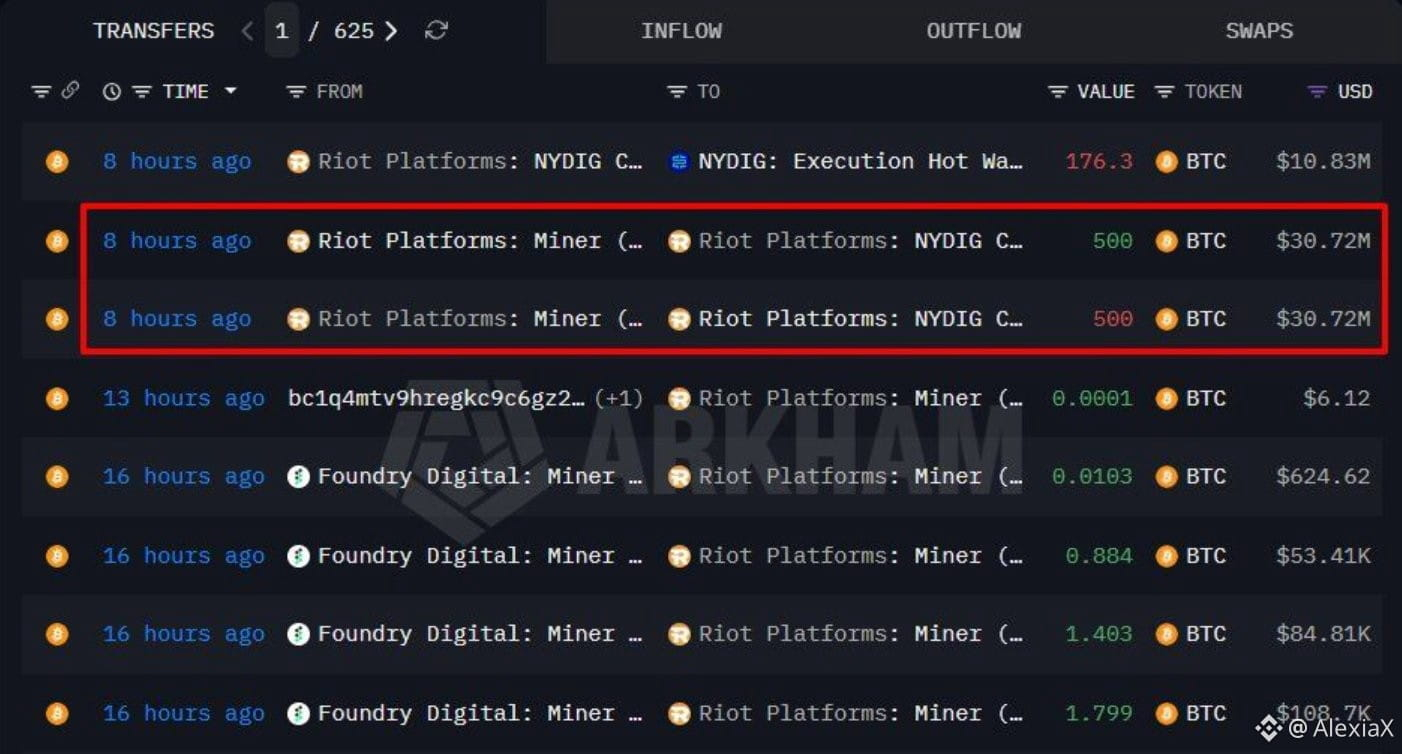Open the TO column filter icon

(677, 92)
